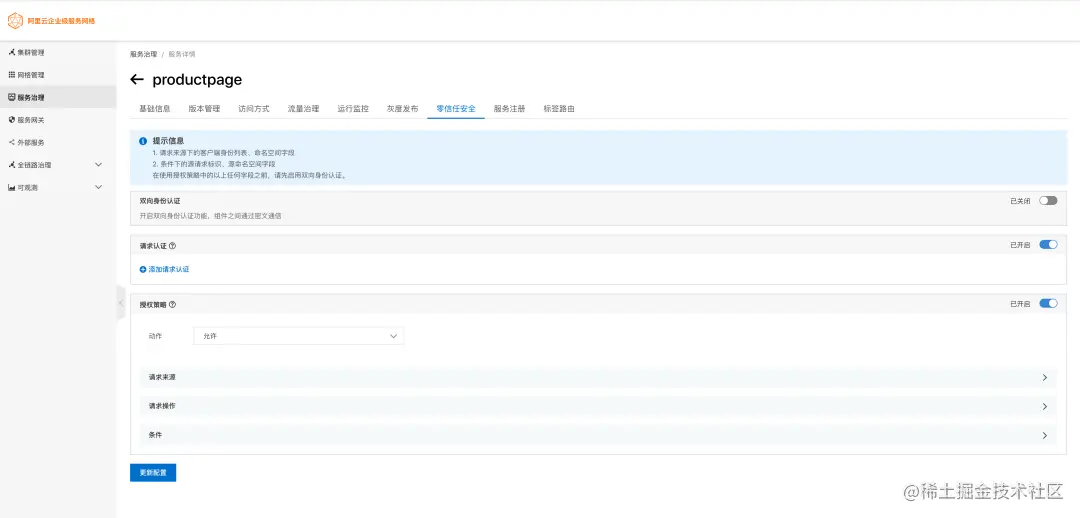Click the 已开启 label in 授权策略 row

pos(1020,304)
